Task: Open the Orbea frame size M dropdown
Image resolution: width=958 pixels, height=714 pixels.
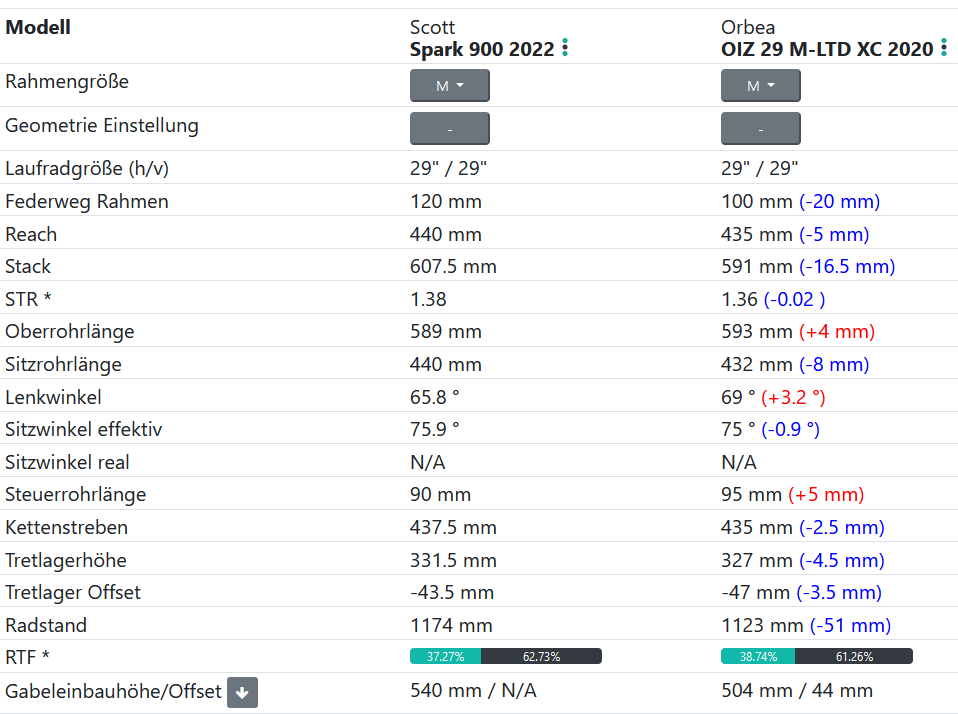Action: pos(760,86)
